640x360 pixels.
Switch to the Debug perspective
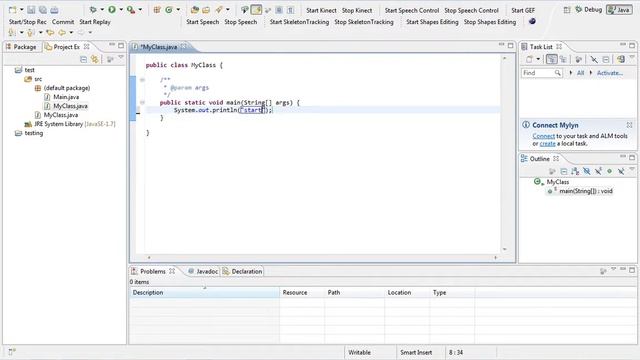point(589,10)
